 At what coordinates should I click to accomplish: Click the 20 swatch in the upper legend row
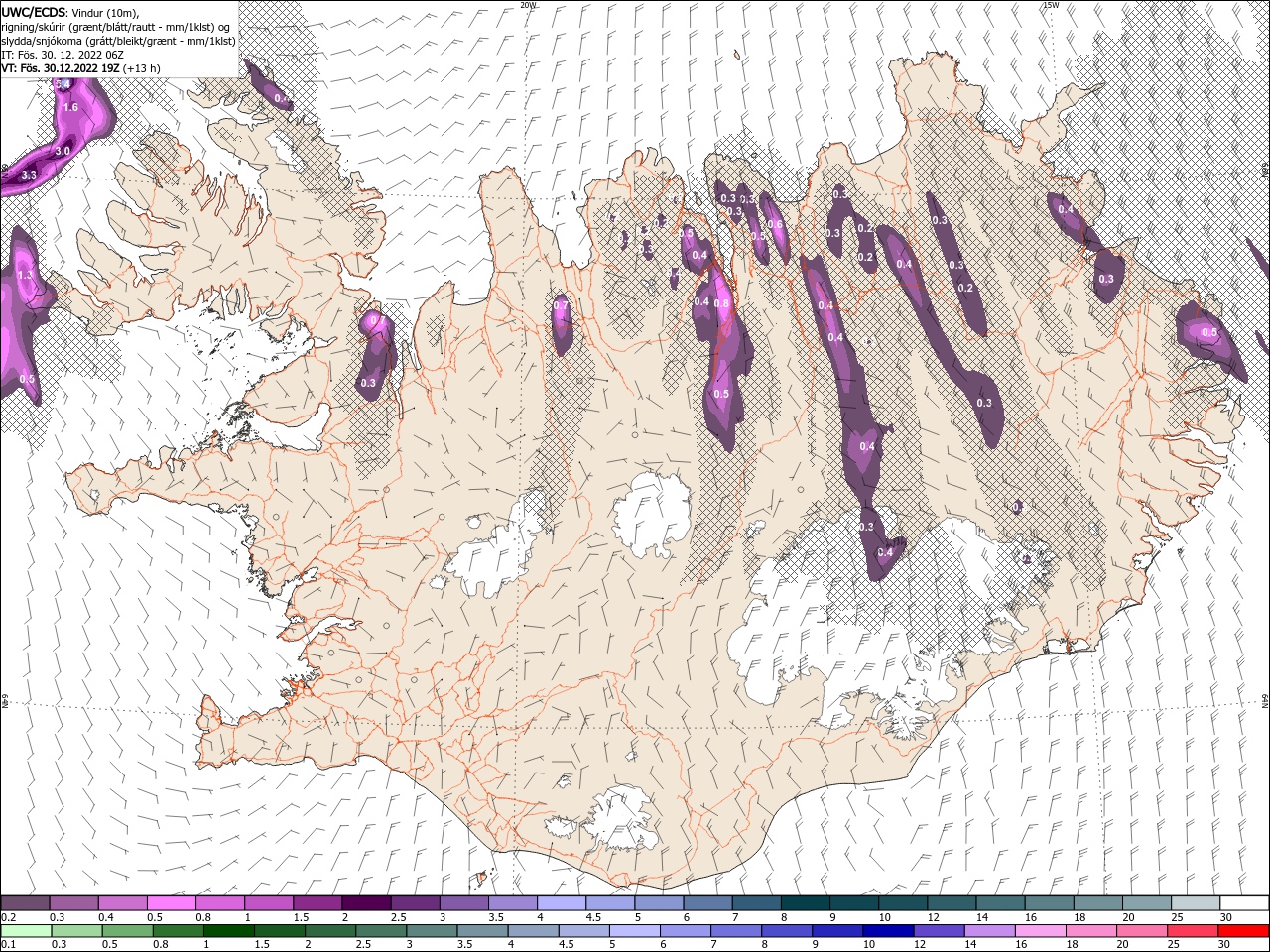(1146, 902)
